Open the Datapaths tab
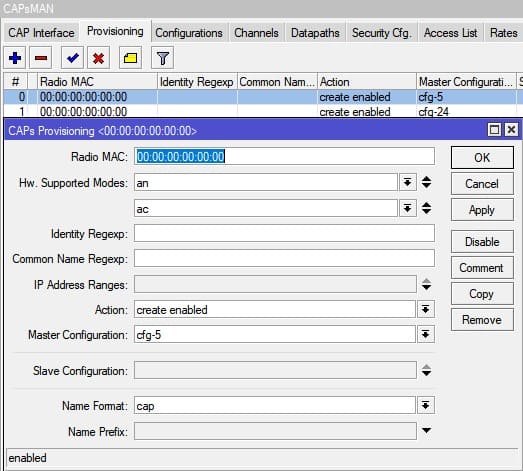This screenshot has width=523, height=471. point(315,33)
